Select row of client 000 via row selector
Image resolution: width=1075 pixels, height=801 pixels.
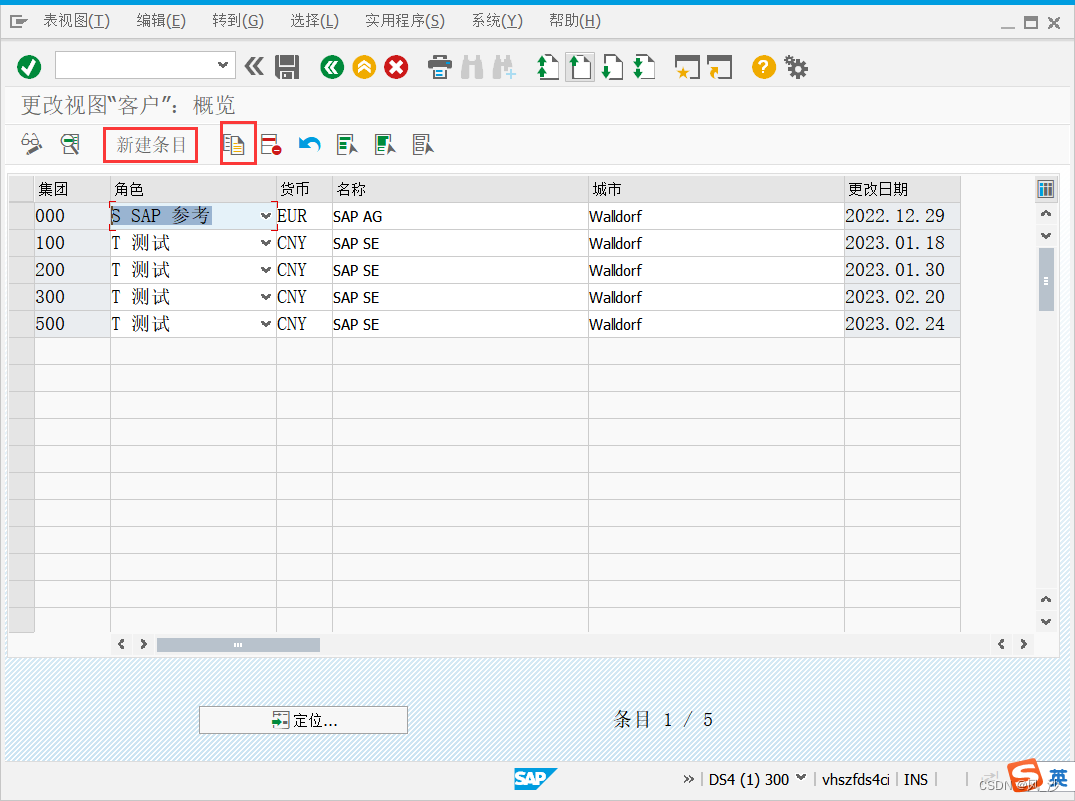(21, 216)
